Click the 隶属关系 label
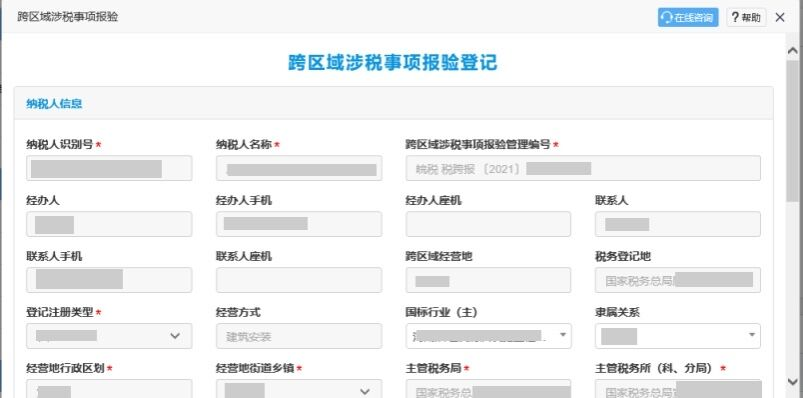 (617, 312)
